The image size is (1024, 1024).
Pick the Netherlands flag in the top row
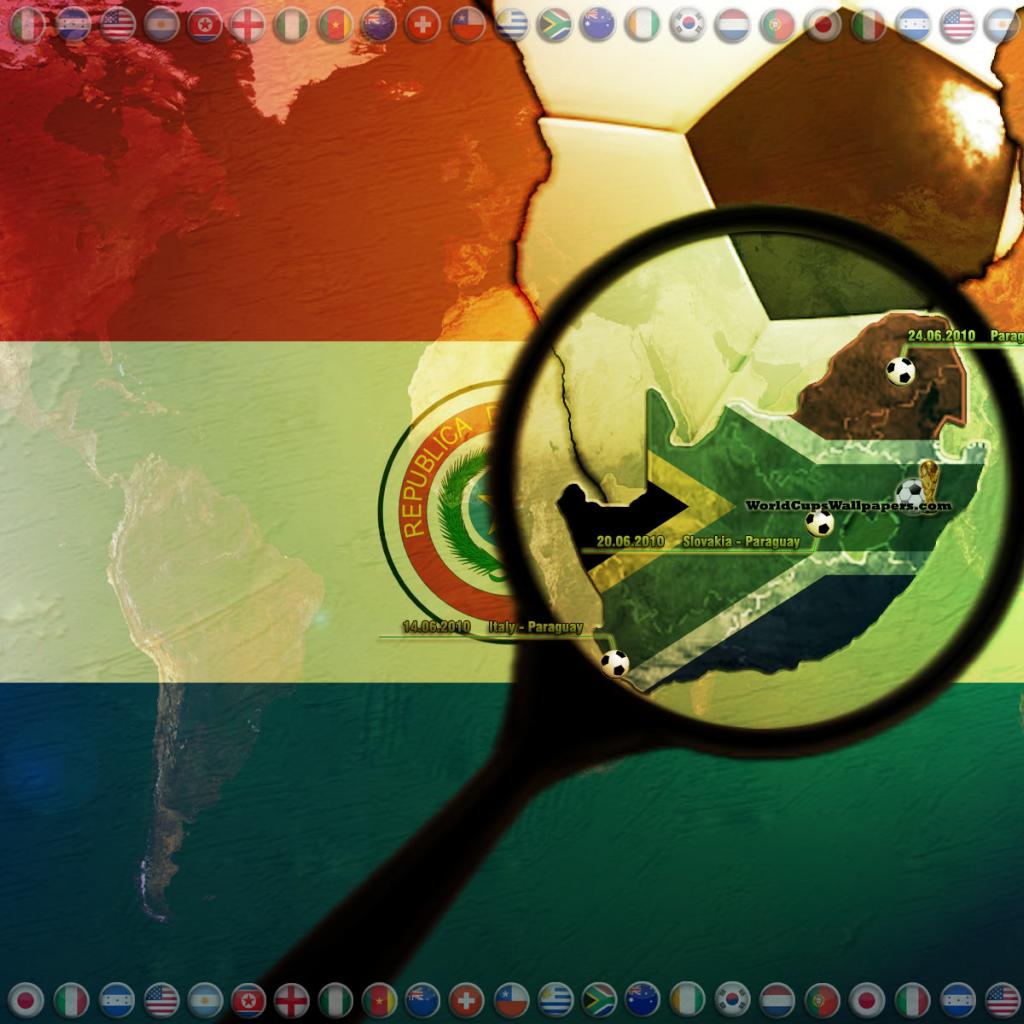click(x=732, y=24)
